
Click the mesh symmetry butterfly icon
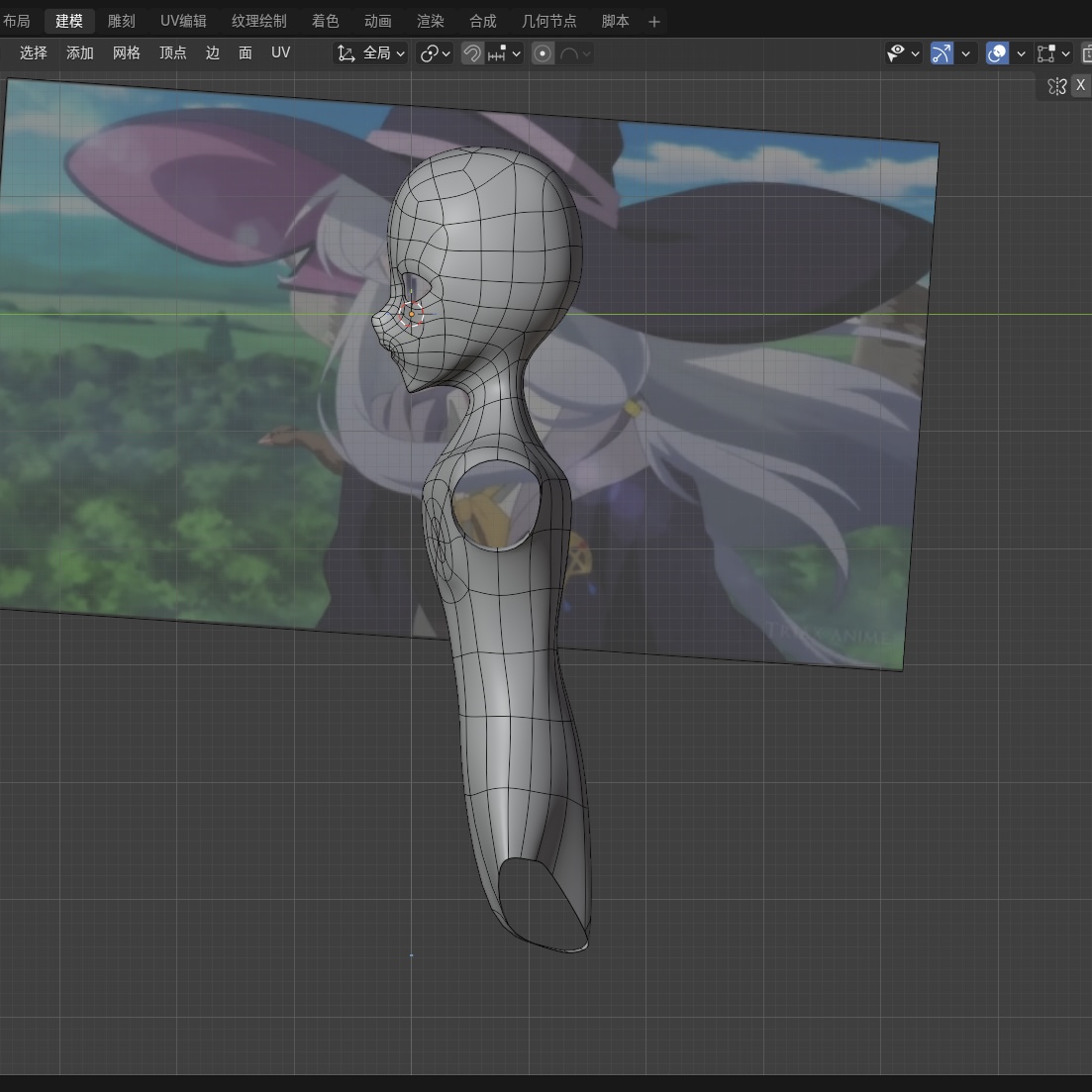1056,86
